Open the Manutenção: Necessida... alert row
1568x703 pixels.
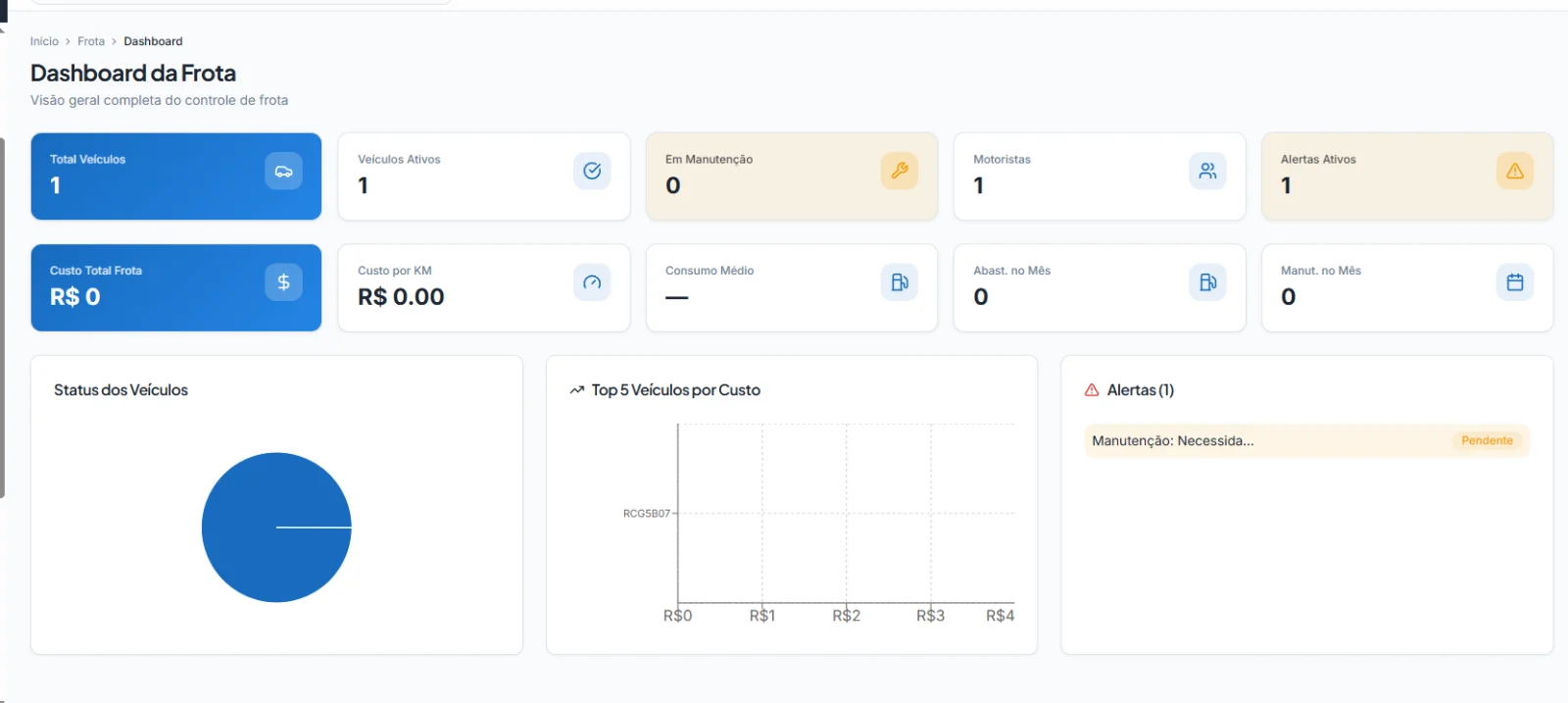click(1306, 441)
